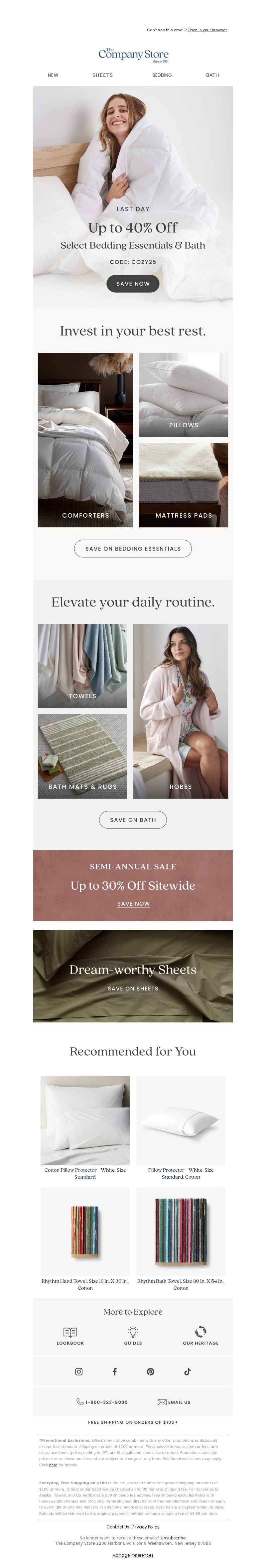Image resolution: width=266 pixels, height=1568 pixels.
Task: Open the TikTok icon link
Action: tap(187, 1372)
